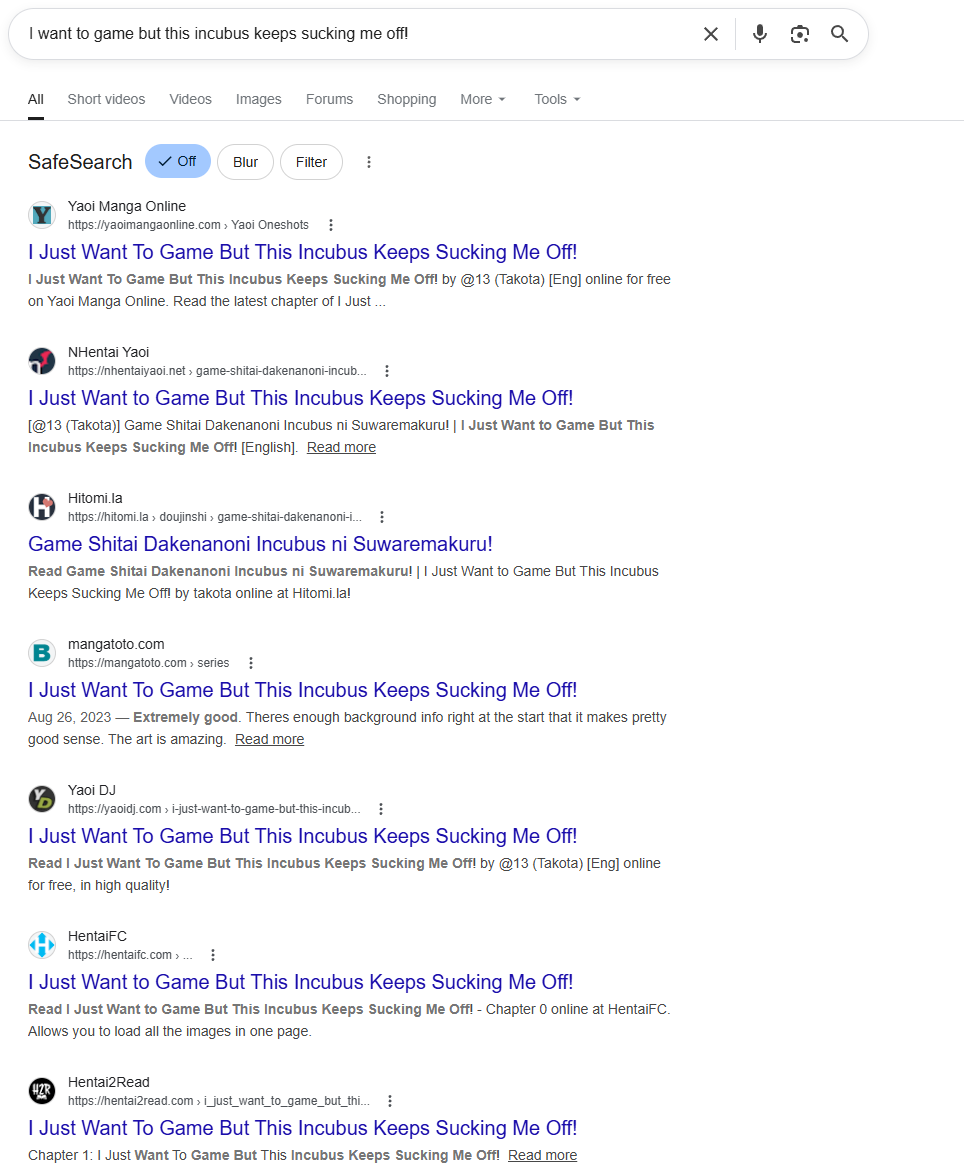The height and width of the screenshot is (1176, 964).
Task: Open three-dot menu for hitomi.la result
Action: (x=382, y=517)
